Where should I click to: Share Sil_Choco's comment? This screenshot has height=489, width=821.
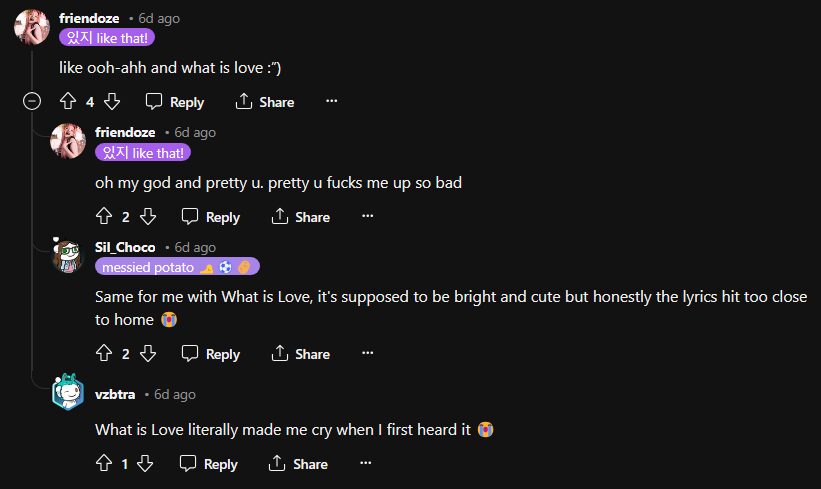pos(301,353)
